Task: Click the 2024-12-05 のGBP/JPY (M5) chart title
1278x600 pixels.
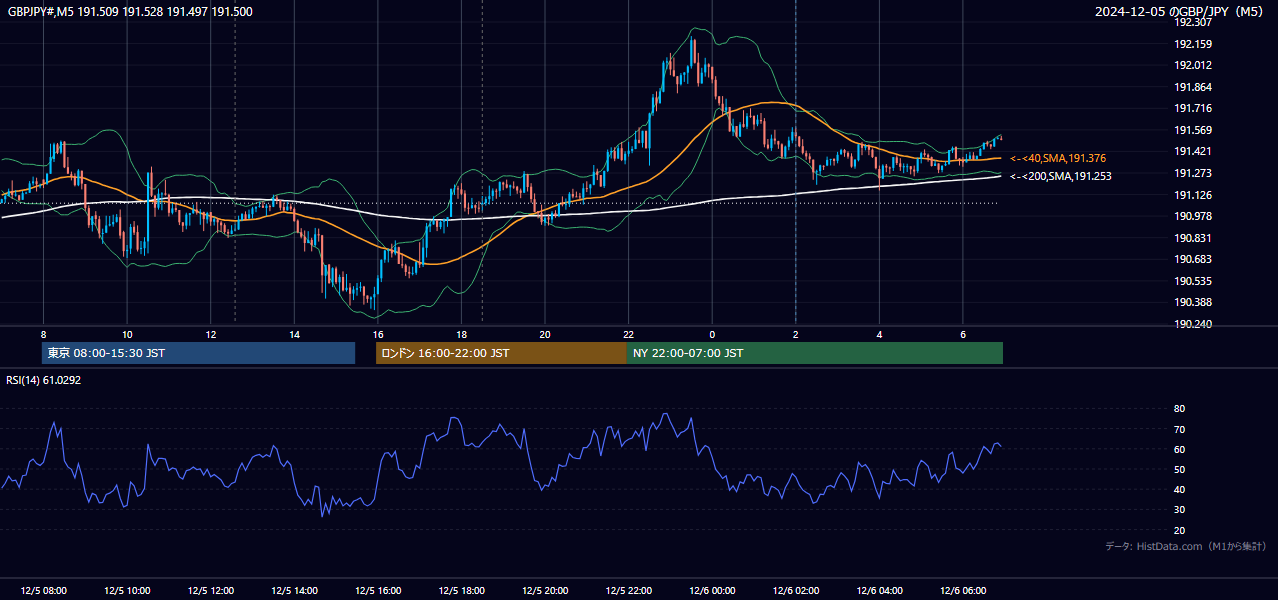Action: point(1180,12)
